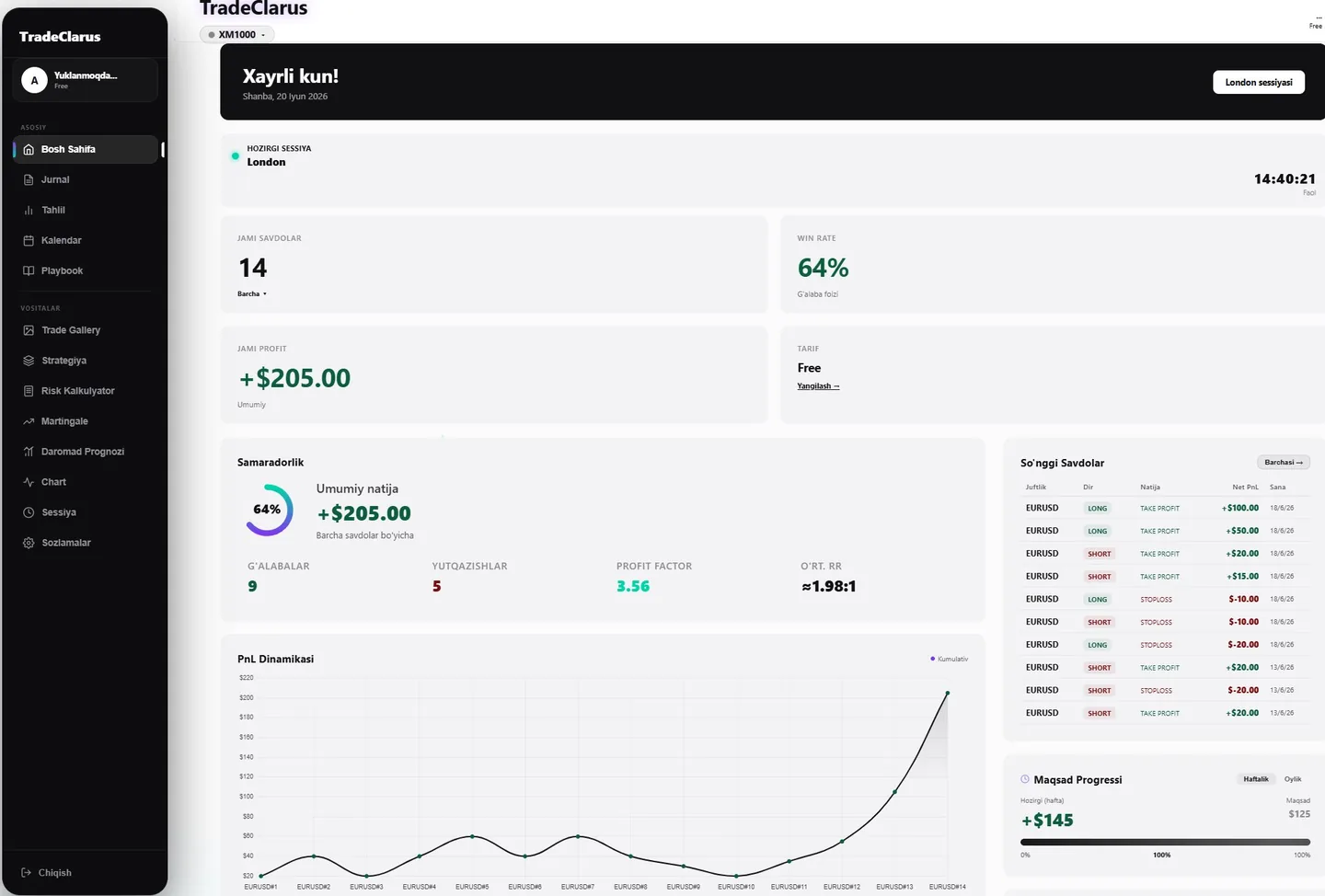Select the EURUSD#5 point on PnL chart

point(472,836)
